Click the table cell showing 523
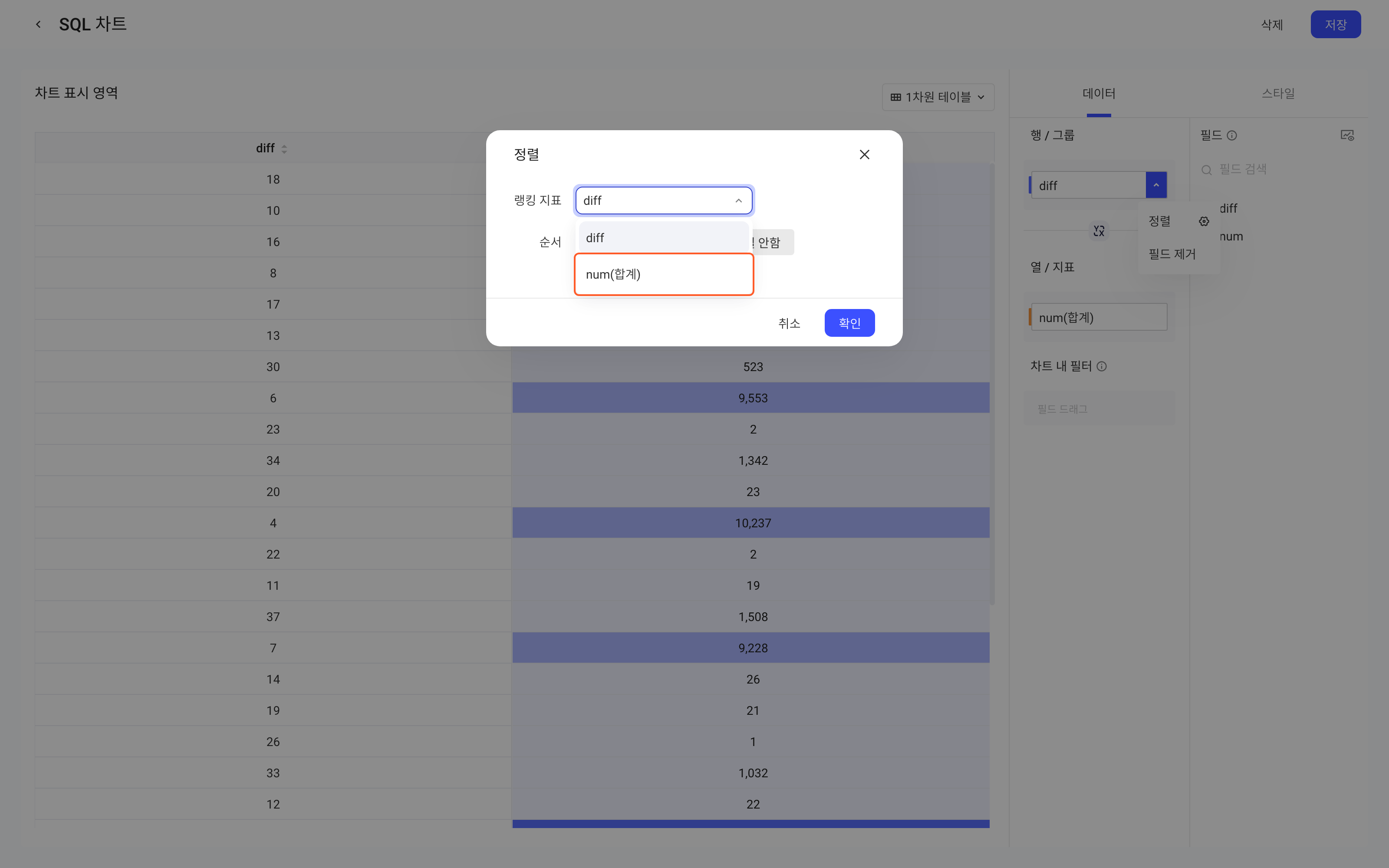 [x=751, y=367]
